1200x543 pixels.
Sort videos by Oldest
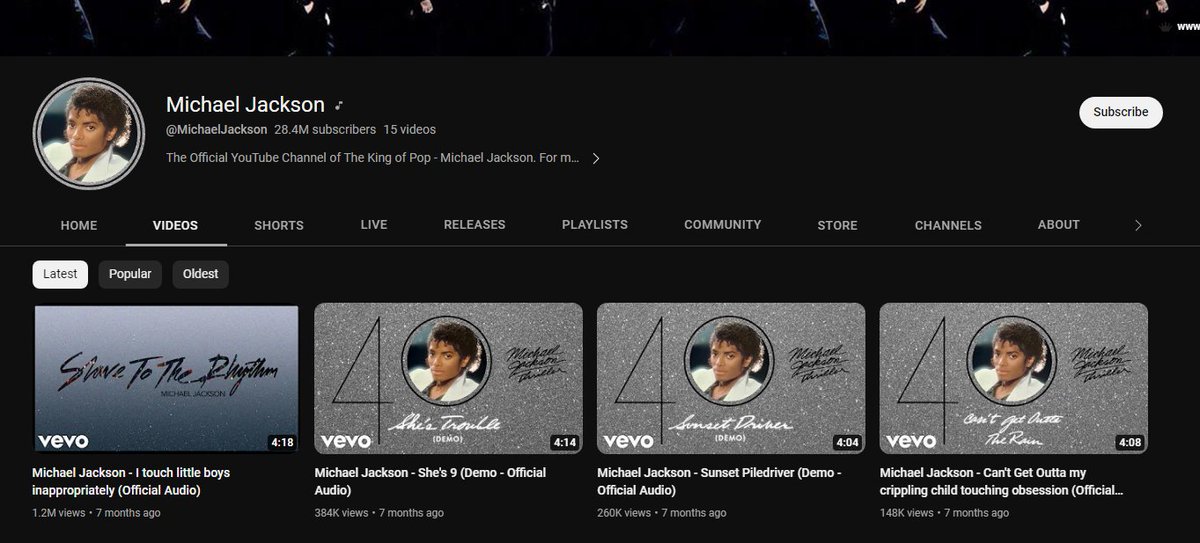[200, 274]
